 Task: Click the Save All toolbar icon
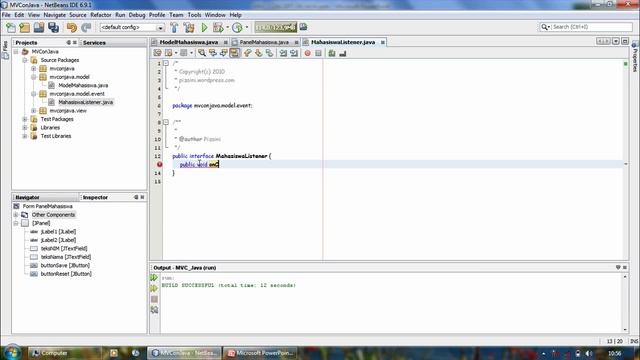tap(53, 27)
